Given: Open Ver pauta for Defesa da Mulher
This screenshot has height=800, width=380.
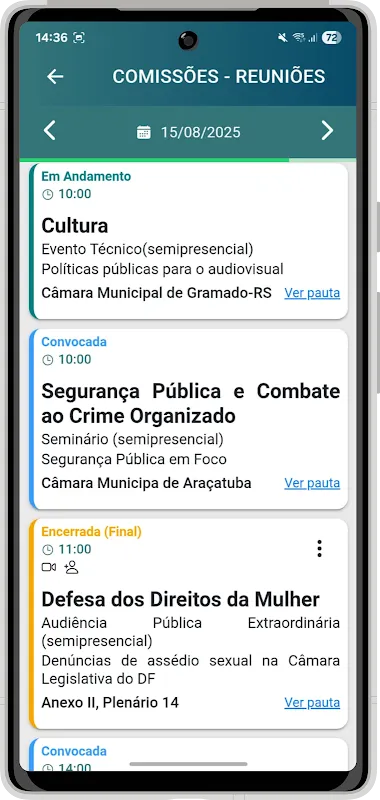Looking at the screenshot, I should coord(312,703).
